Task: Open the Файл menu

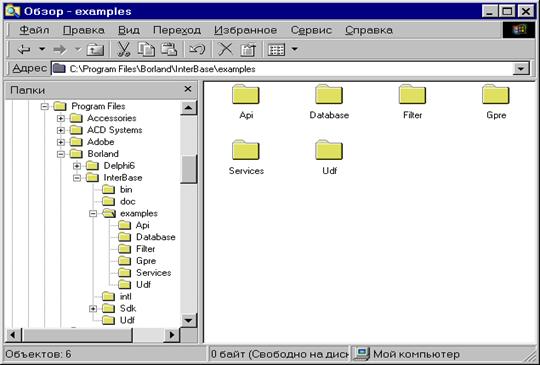Action: click(x=34, y=30)
